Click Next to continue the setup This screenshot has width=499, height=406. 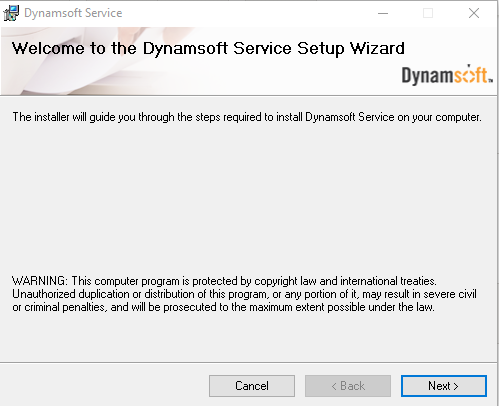tap(444, 386)
